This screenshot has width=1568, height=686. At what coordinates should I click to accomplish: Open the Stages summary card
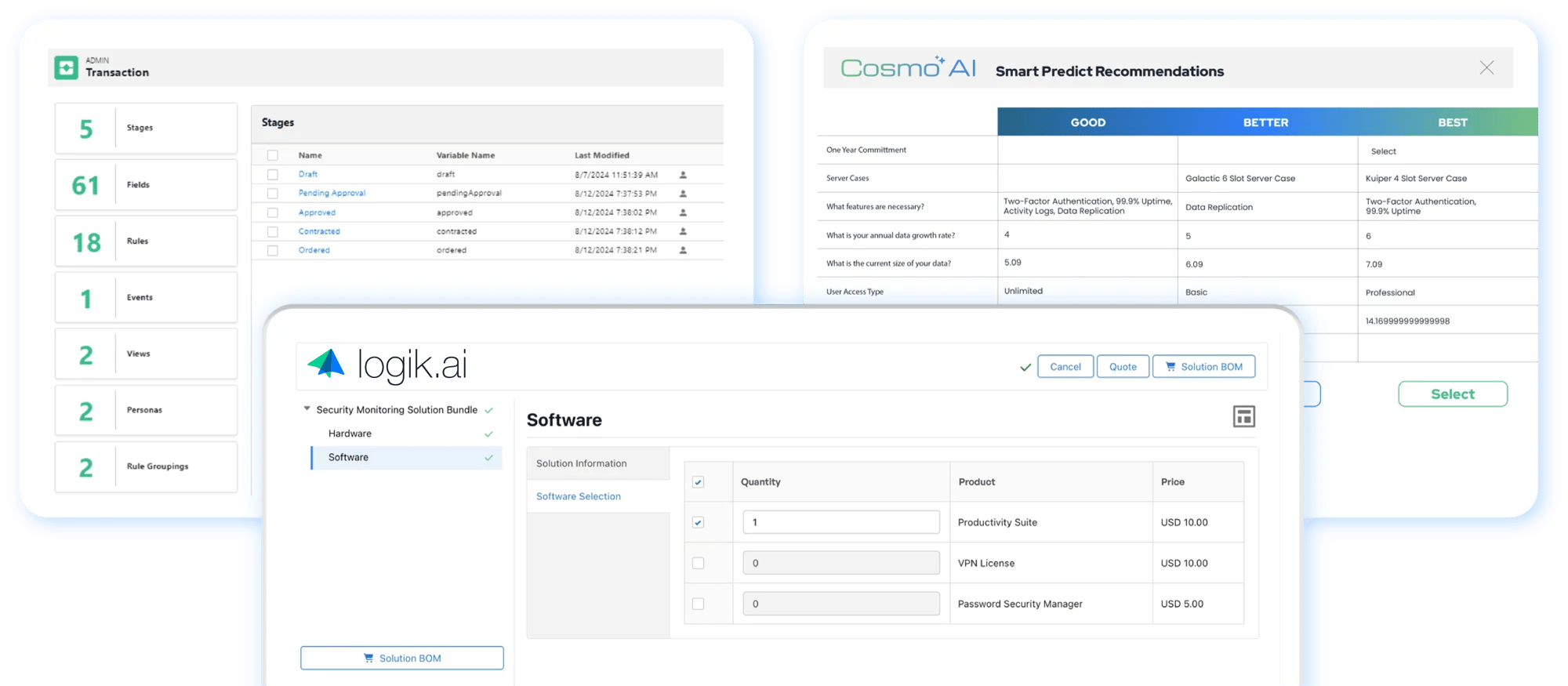click(146, 128)
